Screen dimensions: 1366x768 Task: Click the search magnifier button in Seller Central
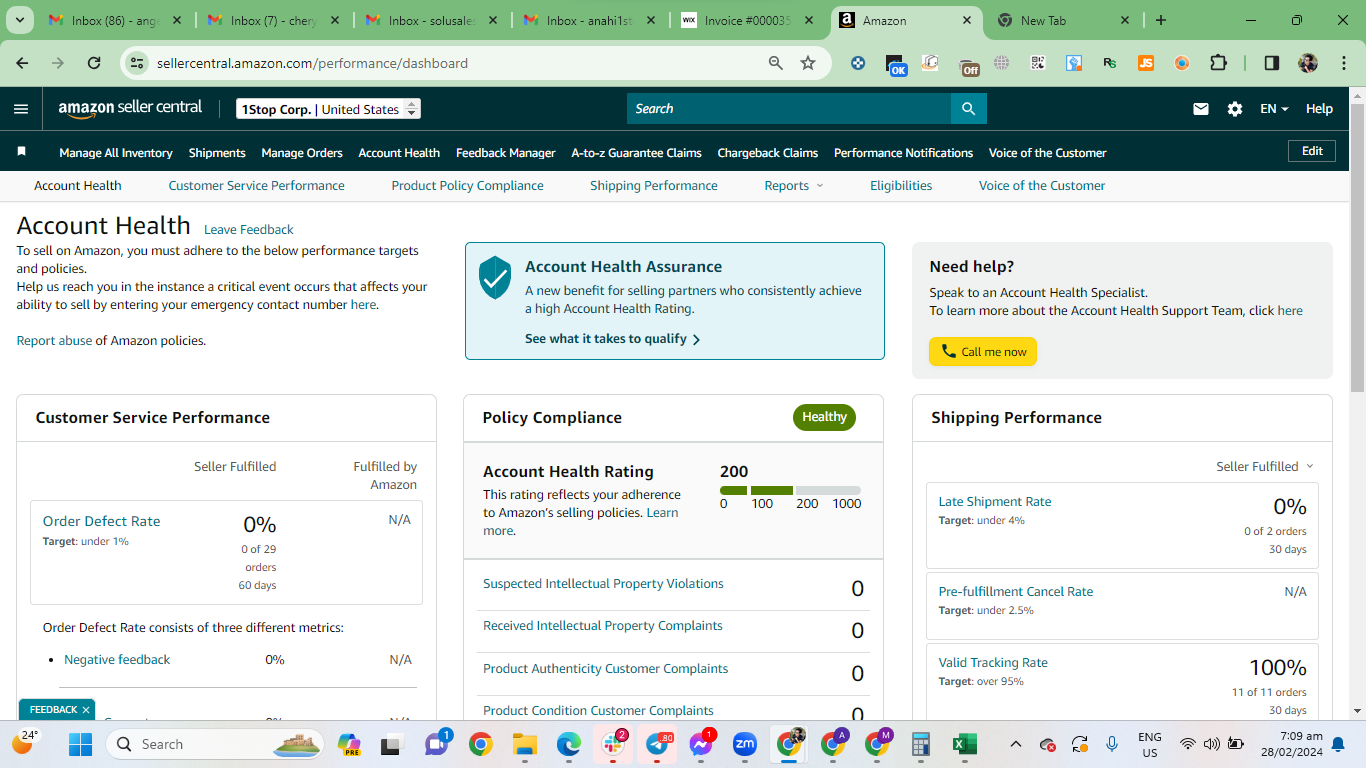tap(968, 108)
